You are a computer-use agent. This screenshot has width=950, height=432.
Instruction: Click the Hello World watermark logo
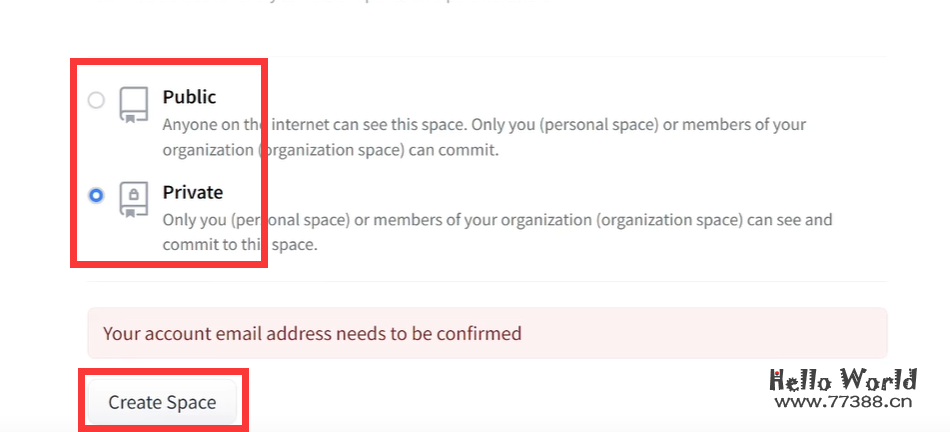842,380
